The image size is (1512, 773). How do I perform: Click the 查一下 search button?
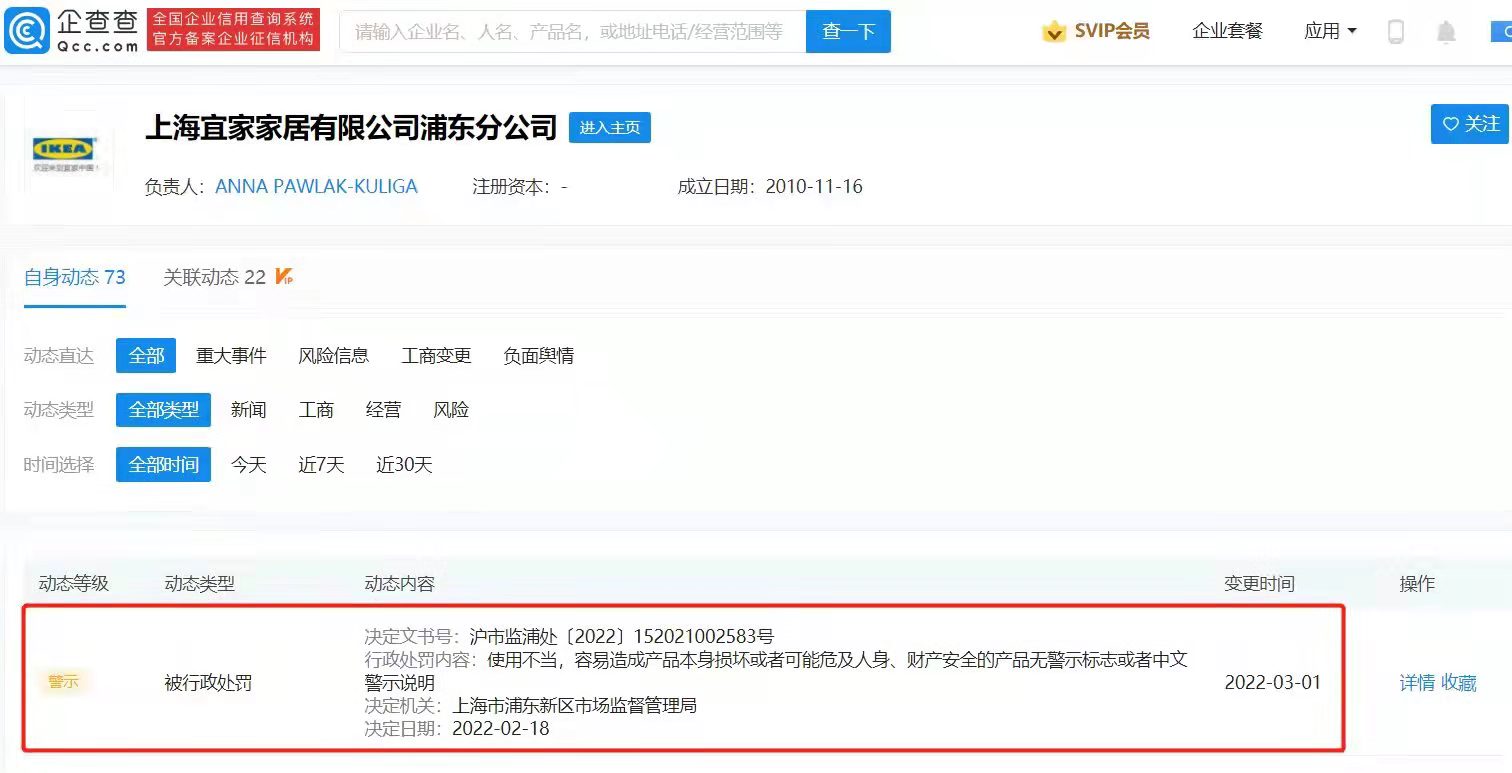848,32
